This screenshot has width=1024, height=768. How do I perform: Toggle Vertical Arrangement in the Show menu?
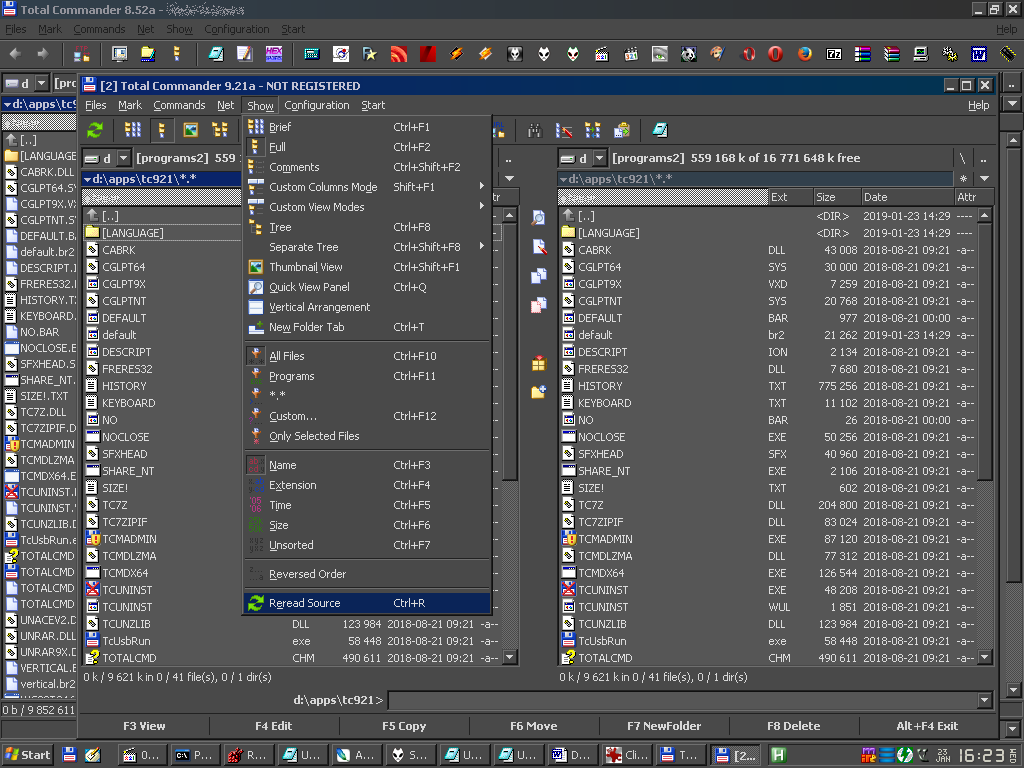point(367,307)
